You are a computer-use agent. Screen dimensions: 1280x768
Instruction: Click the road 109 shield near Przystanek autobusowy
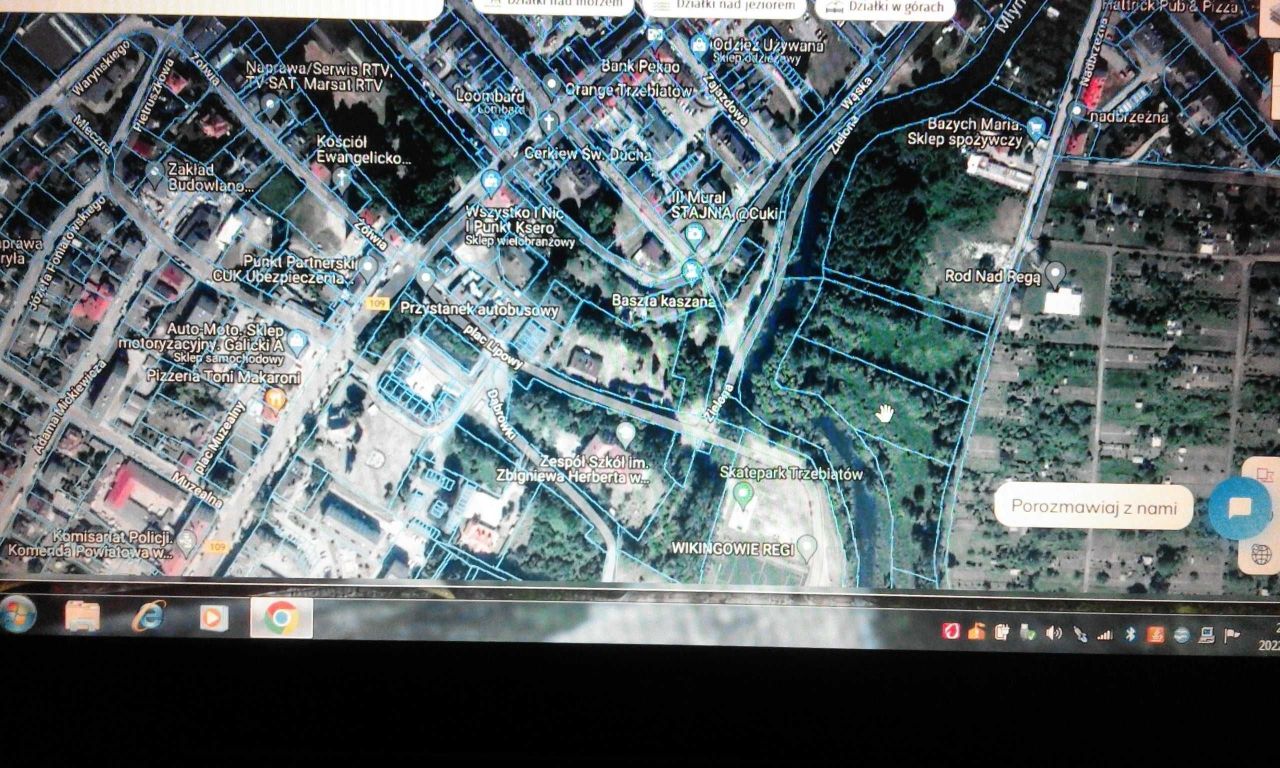(x=376, y=302)
